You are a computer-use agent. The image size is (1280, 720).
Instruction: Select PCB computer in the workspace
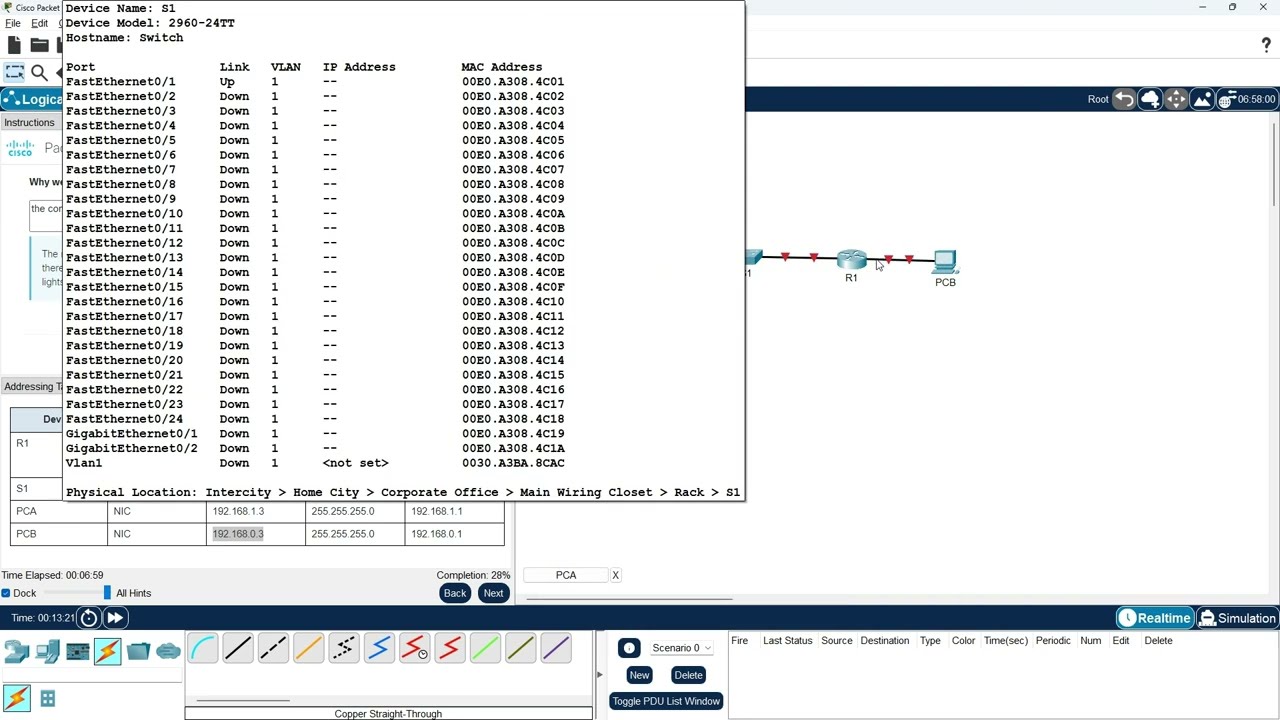click(945, 262)
